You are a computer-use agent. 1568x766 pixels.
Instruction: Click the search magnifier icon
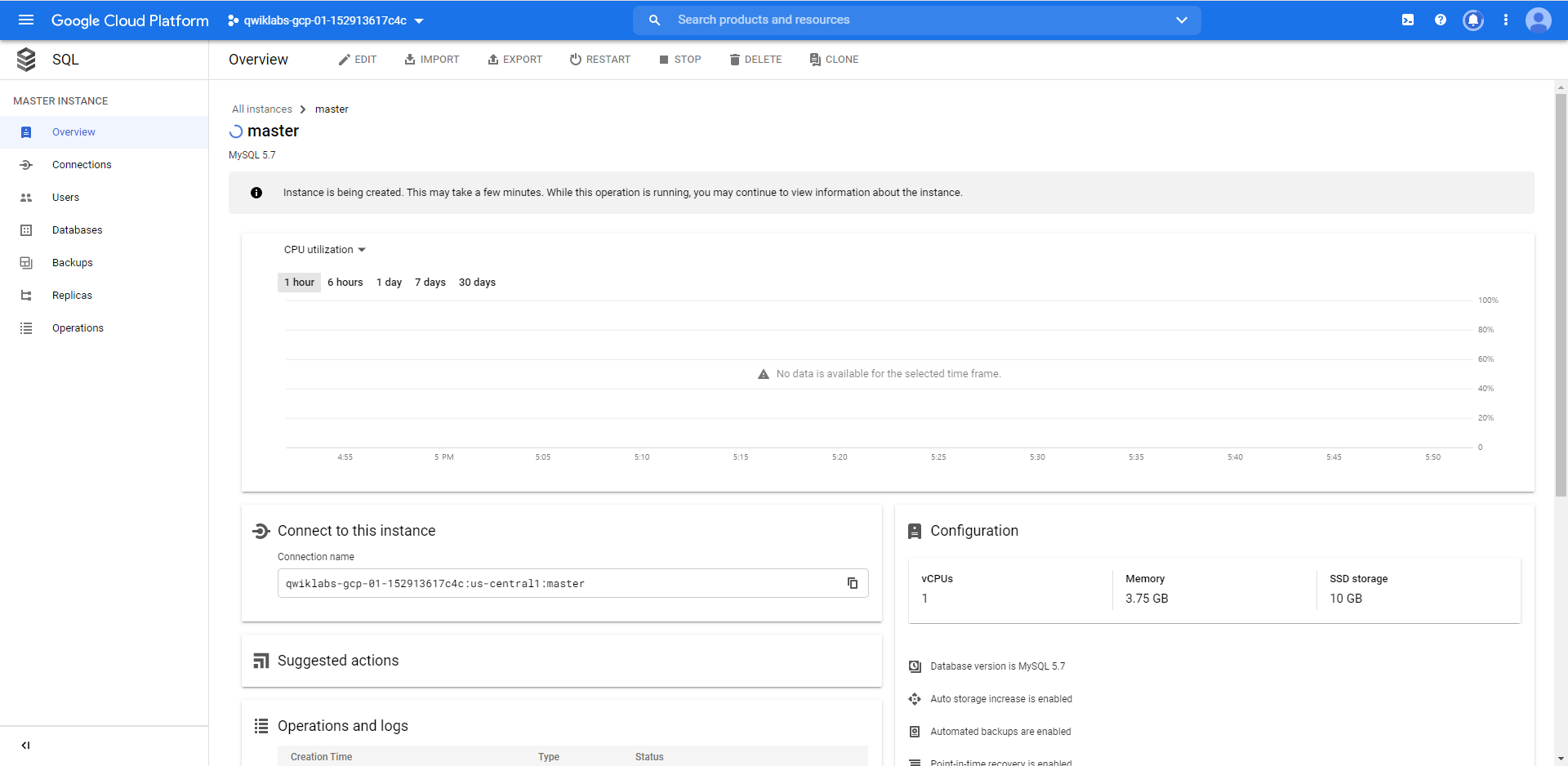click(x=654, y=20)
